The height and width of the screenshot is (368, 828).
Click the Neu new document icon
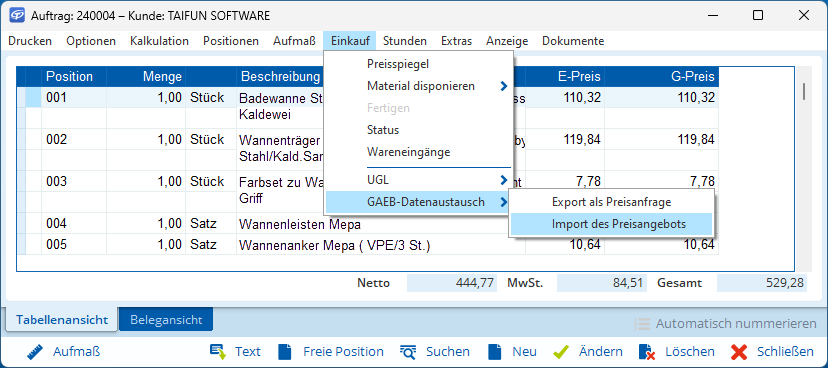[x=494, y=352]
